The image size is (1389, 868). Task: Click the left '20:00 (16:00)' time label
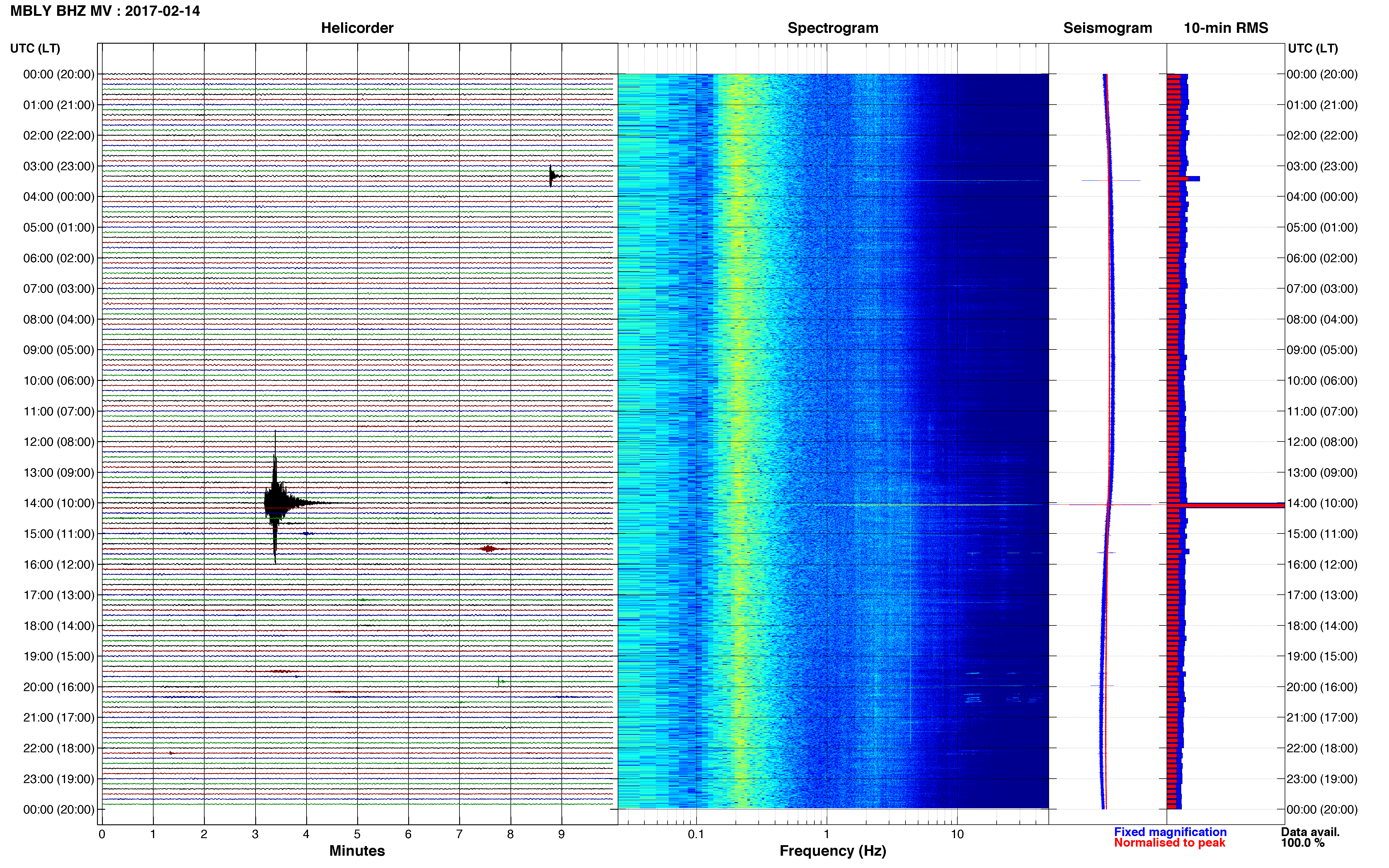point(59,687)
